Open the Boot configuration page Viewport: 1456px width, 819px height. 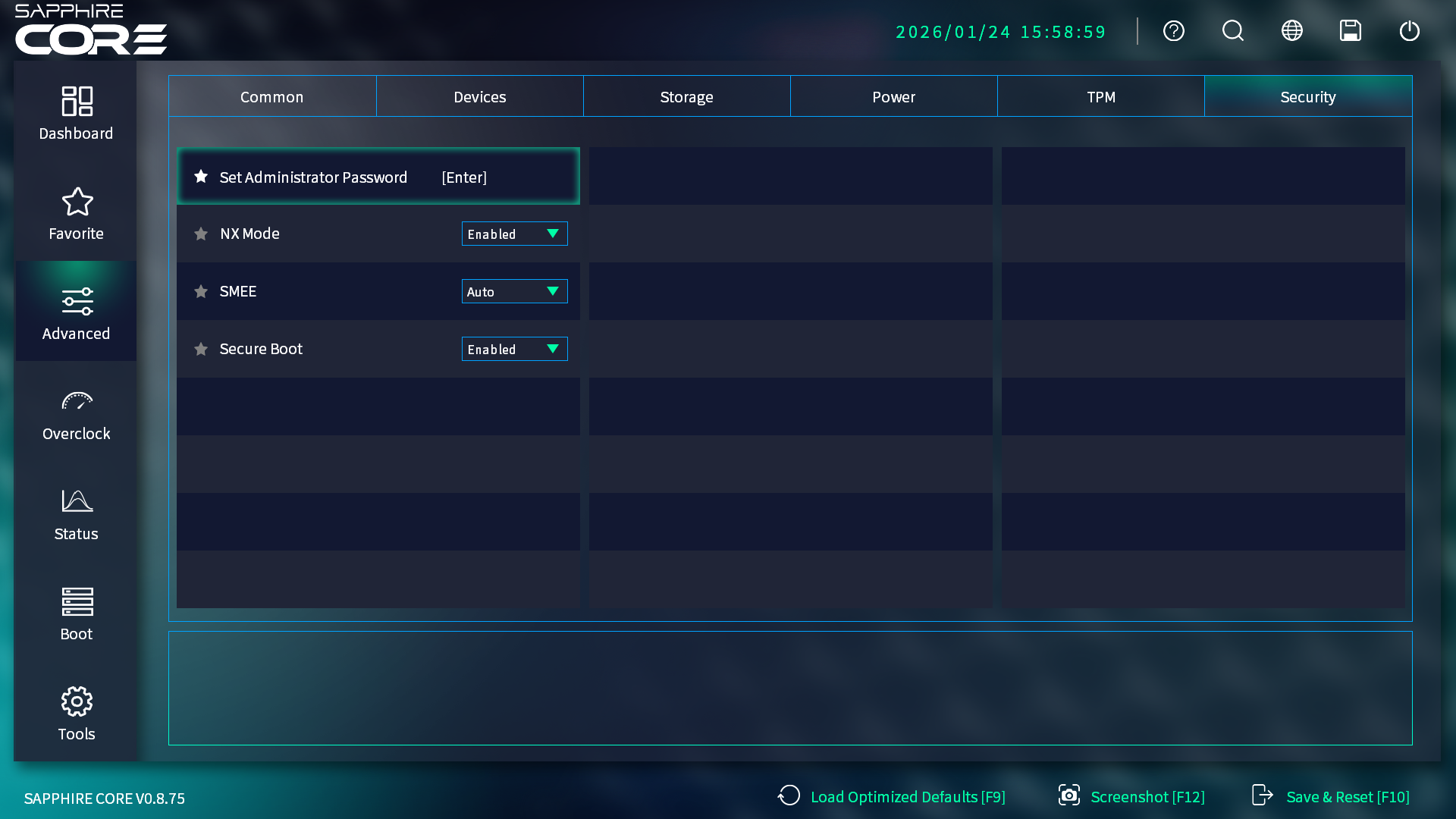coord(76,614)
